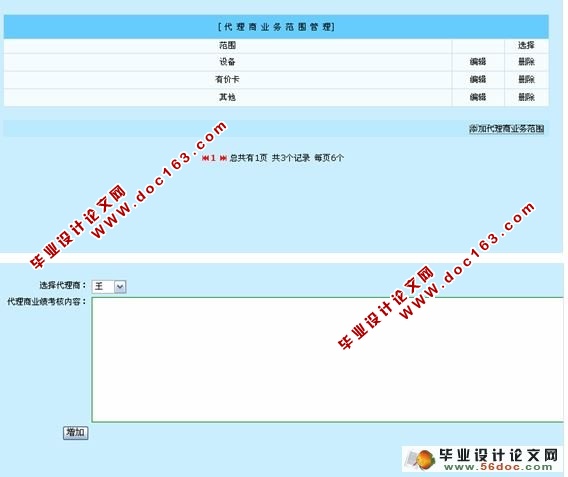Screen dimensions: 568x477
Task: Focus the 代理商业绩考核内容 text area
Action: click(x=328, y=359)
